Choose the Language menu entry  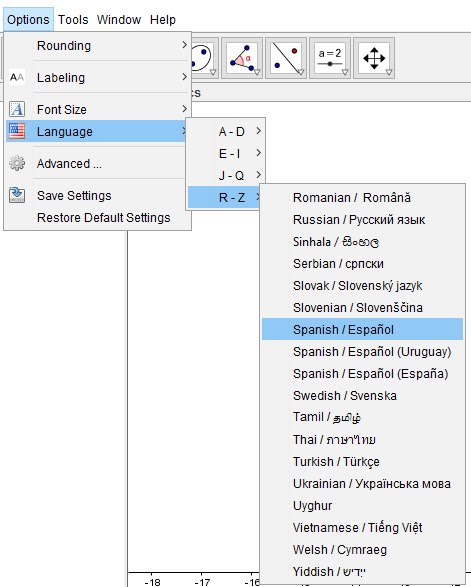tap(97, 131)
